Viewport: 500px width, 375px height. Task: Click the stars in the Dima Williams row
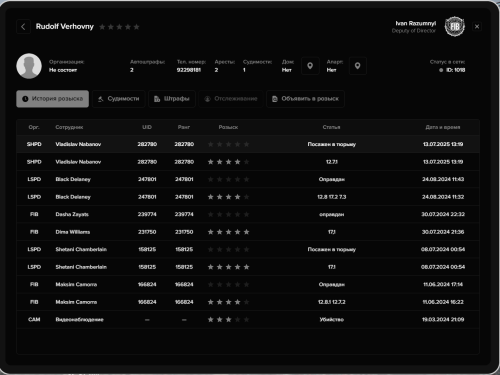point(228,232)
